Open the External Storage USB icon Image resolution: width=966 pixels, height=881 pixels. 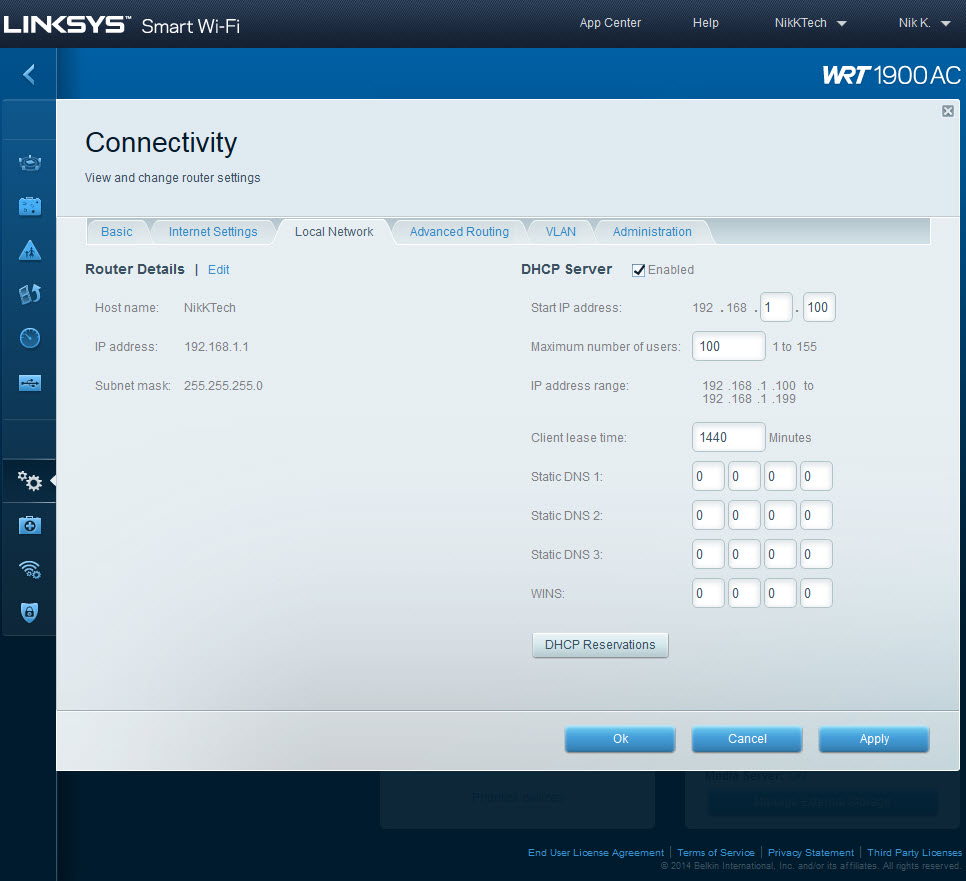click(x=30, y=383)
